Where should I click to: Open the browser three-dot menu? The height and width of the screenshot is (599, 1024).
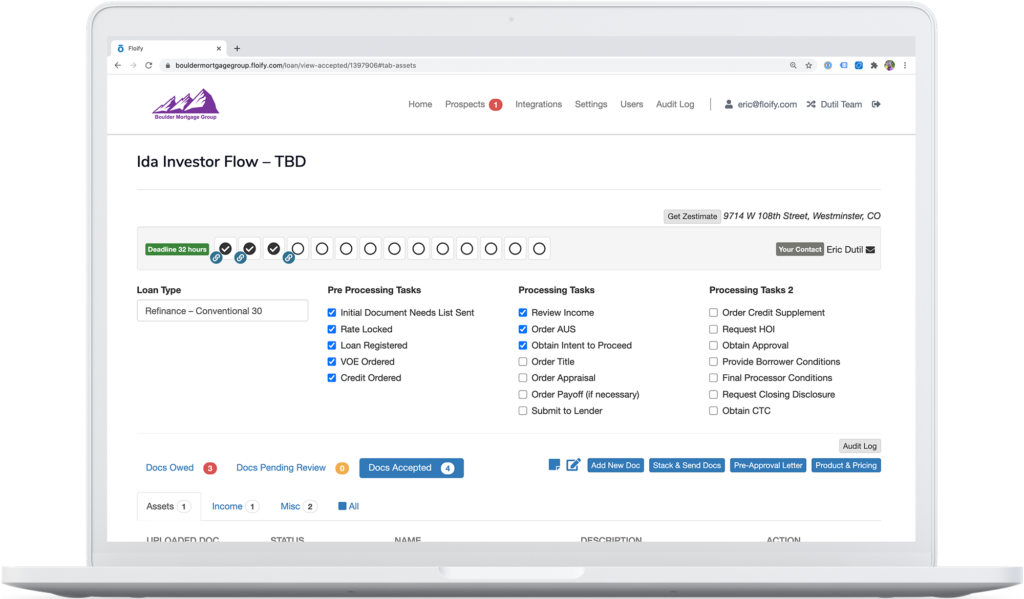pos(903,63)
